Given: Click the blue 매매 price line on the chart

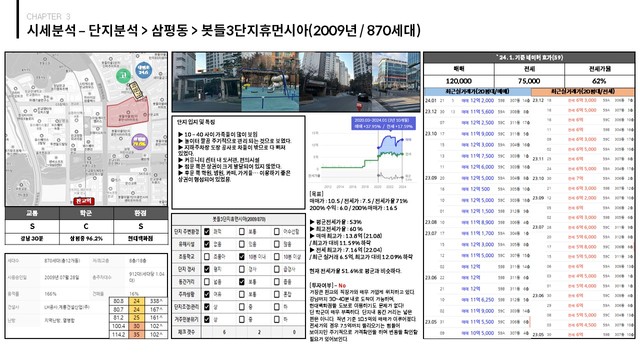Looking at the screenshot, I should pyautogui.click(x=391, y=141).
